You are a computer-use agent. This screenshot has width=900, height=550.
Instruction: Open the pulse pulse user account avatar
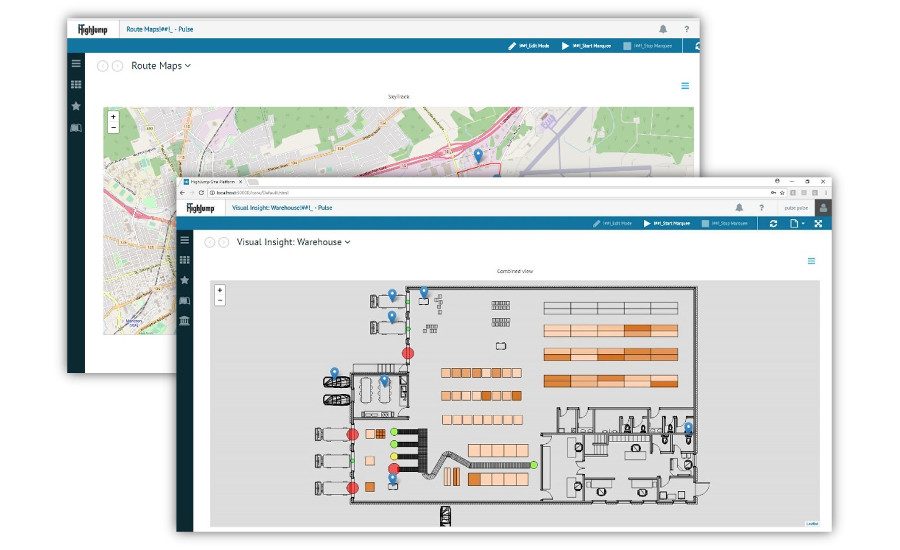823,208
